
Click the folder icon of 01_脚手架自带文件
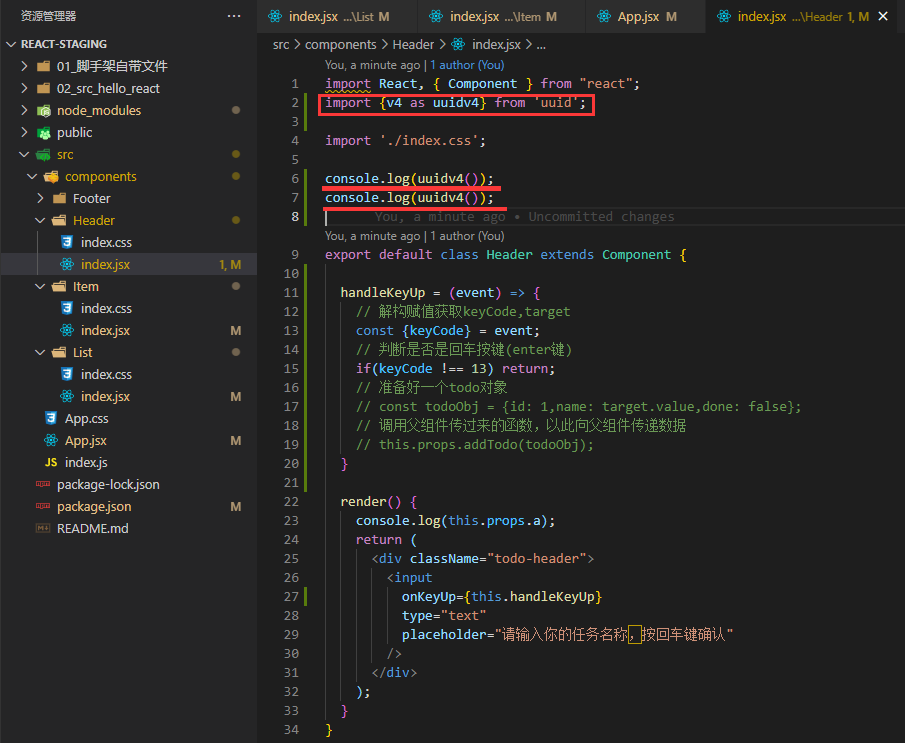tap(43, 66)
